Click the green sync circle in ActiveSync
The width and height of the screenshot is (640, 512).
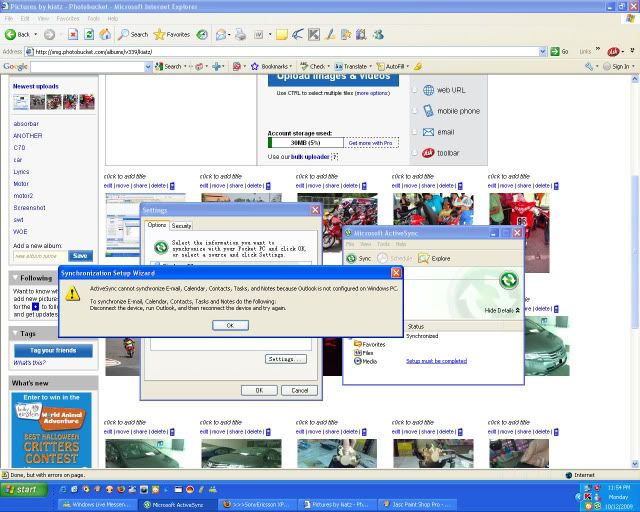point(508,280)
